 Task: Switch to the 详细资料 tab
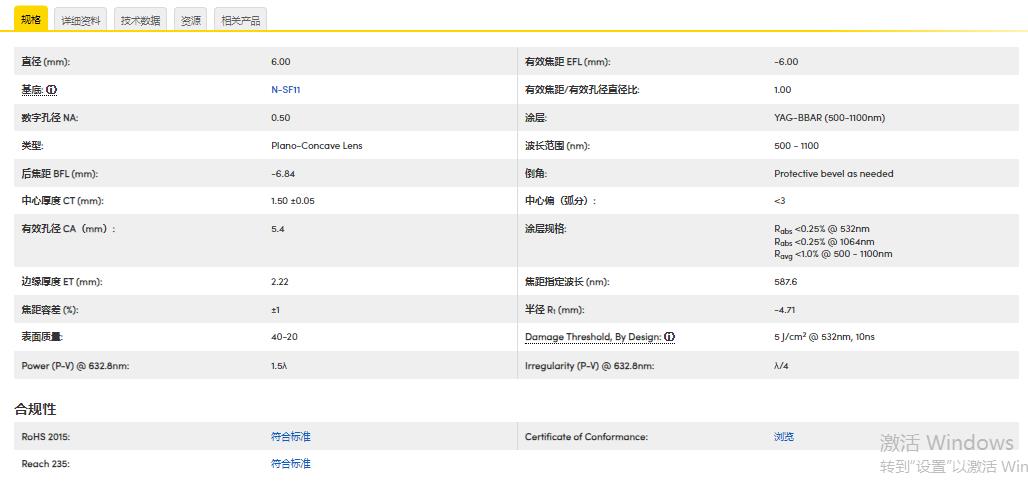point(81,20)
